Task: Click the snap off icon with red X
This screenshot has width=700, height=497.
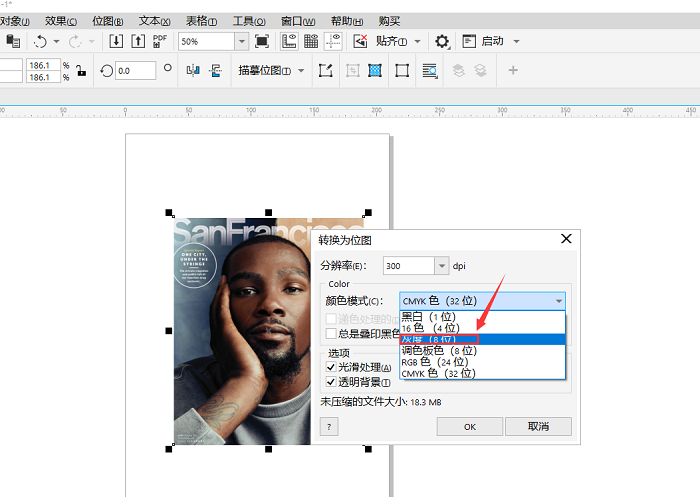Action: (360, 42)
